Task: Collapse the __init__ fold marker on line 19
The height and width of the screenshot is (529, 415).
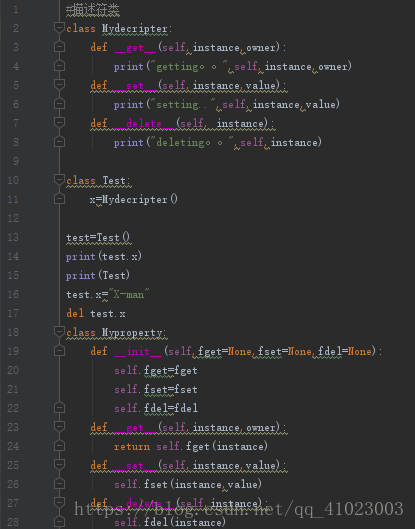Action: 59,351
